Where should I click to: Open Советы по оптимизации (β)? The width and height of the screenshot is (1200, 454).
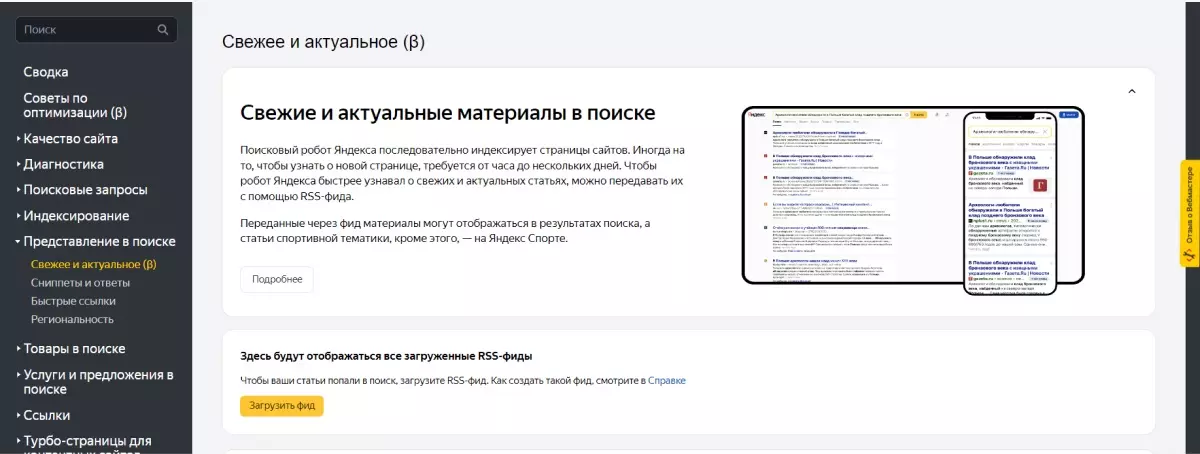[75, 105]
